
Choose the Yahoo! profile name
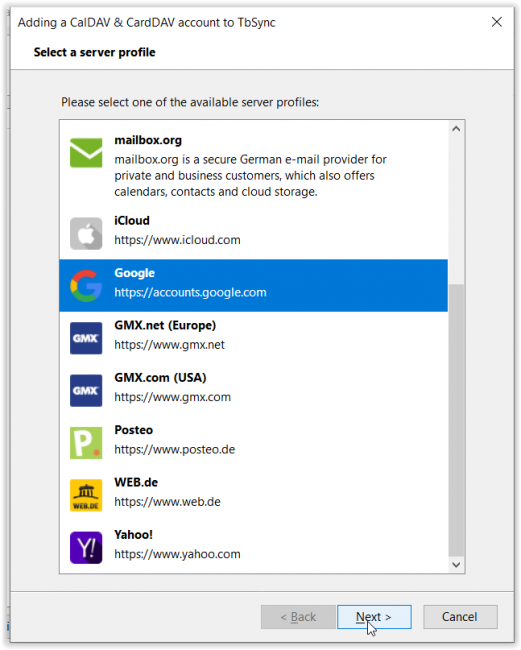tap(133, 534)
